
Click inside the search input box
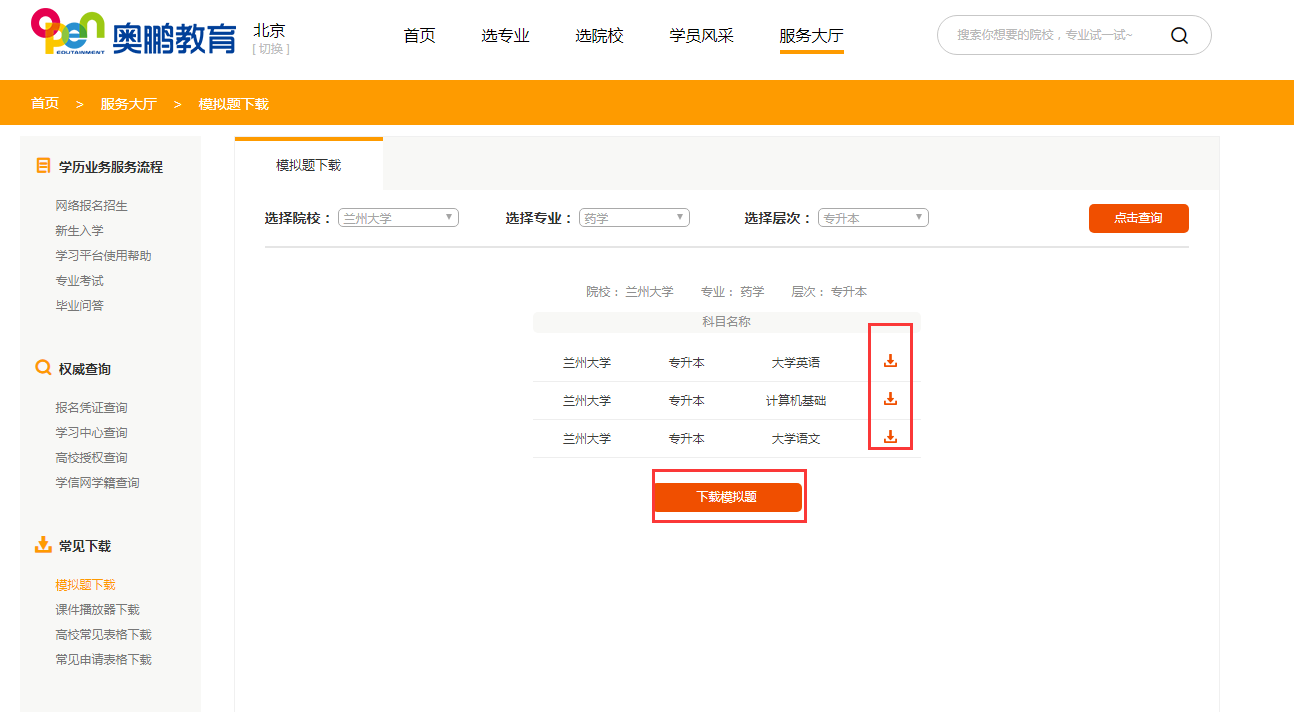tap(1050, 34)
